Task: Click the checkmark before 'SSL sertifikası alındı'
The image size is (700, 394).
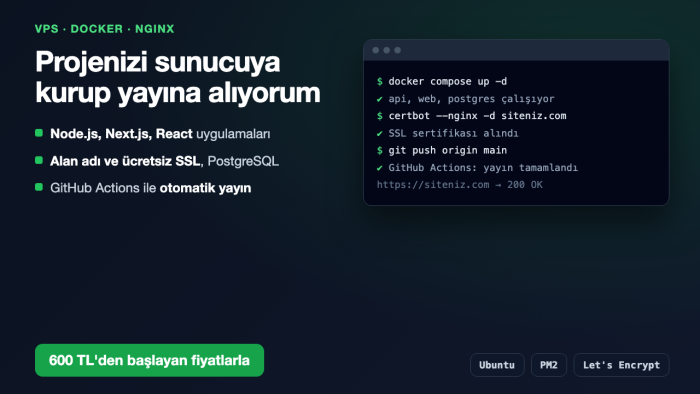Action: [x=379, y=133]
